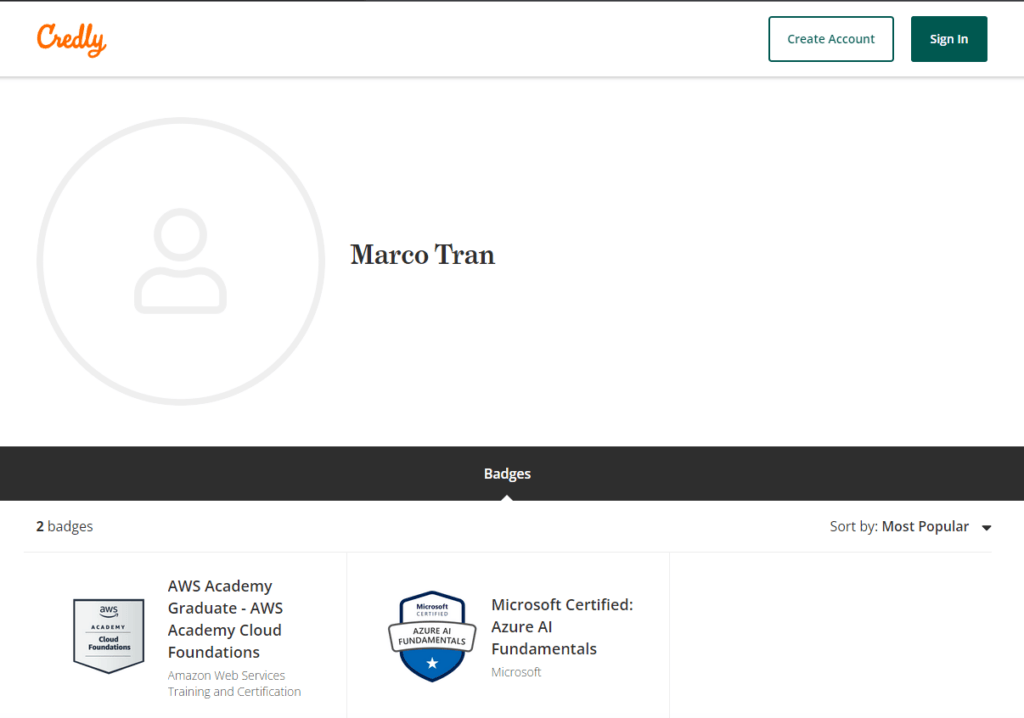Click the Azure AI Fundamentals shield badge icon
Screen dimensions: 1024x718
click(431, 636)
